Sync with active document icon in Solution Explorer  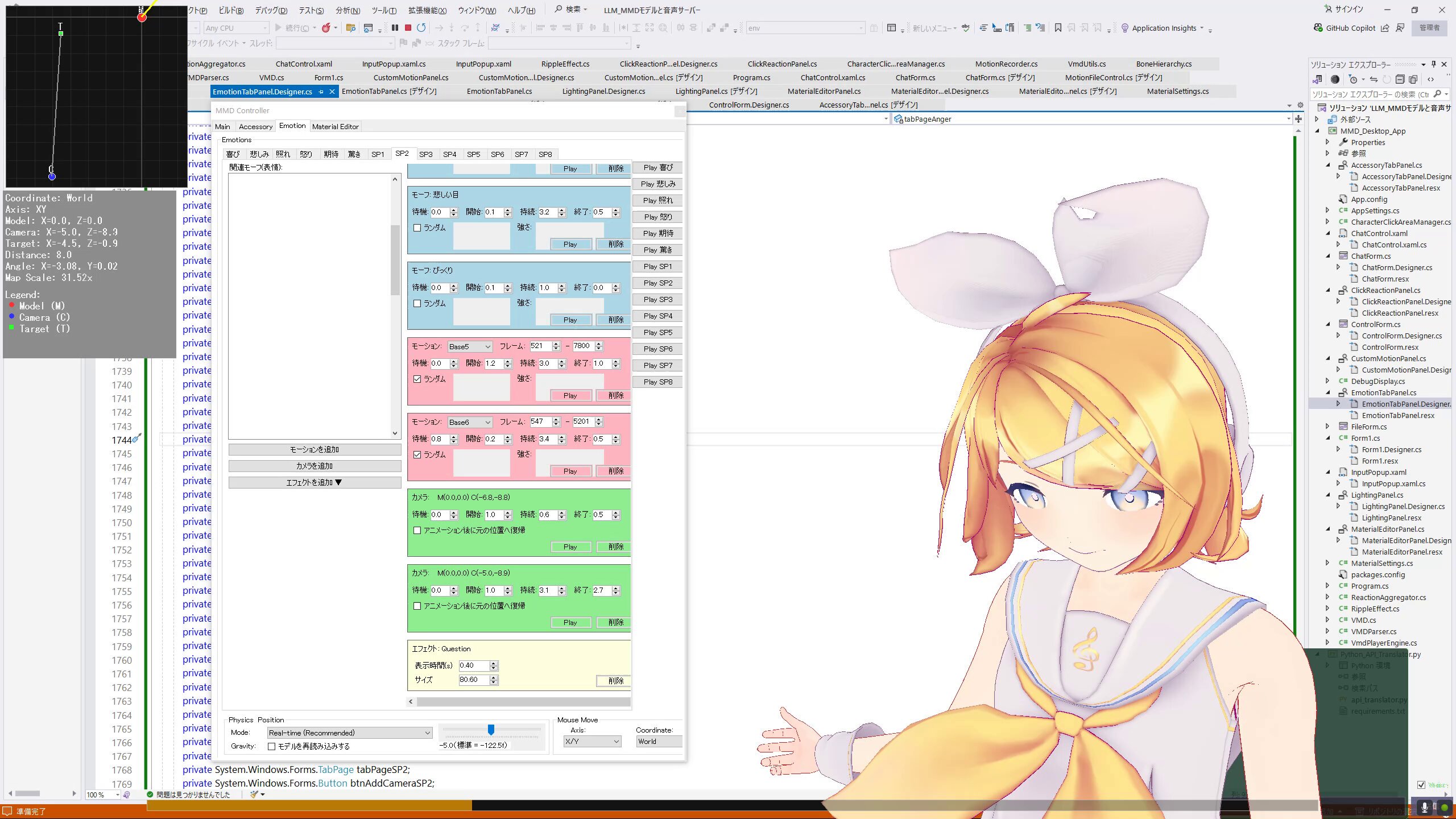1374,80
